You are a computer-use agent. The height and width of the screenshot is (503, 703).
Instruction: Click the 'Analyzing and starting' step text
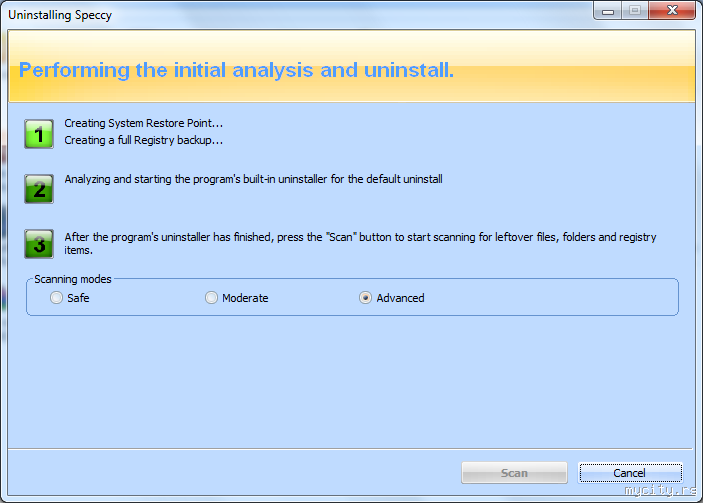coord(253,179)
